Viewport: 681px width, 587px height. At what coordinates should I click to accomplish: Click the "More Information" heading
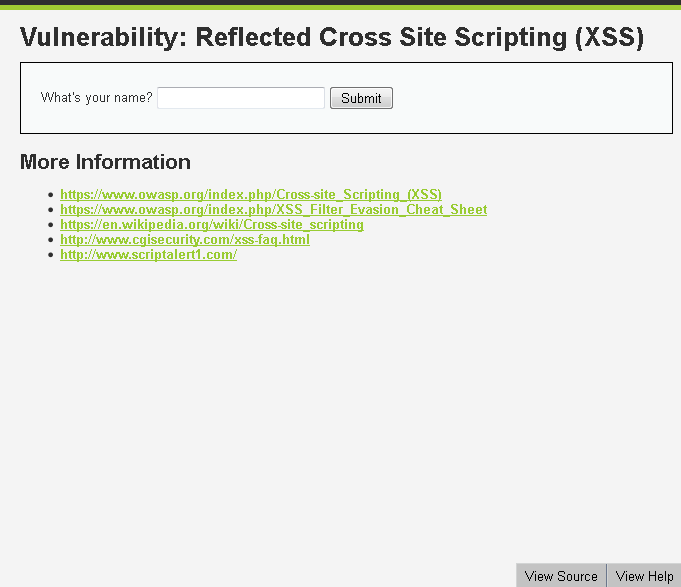pyautogui.click(x=105, y=162)
